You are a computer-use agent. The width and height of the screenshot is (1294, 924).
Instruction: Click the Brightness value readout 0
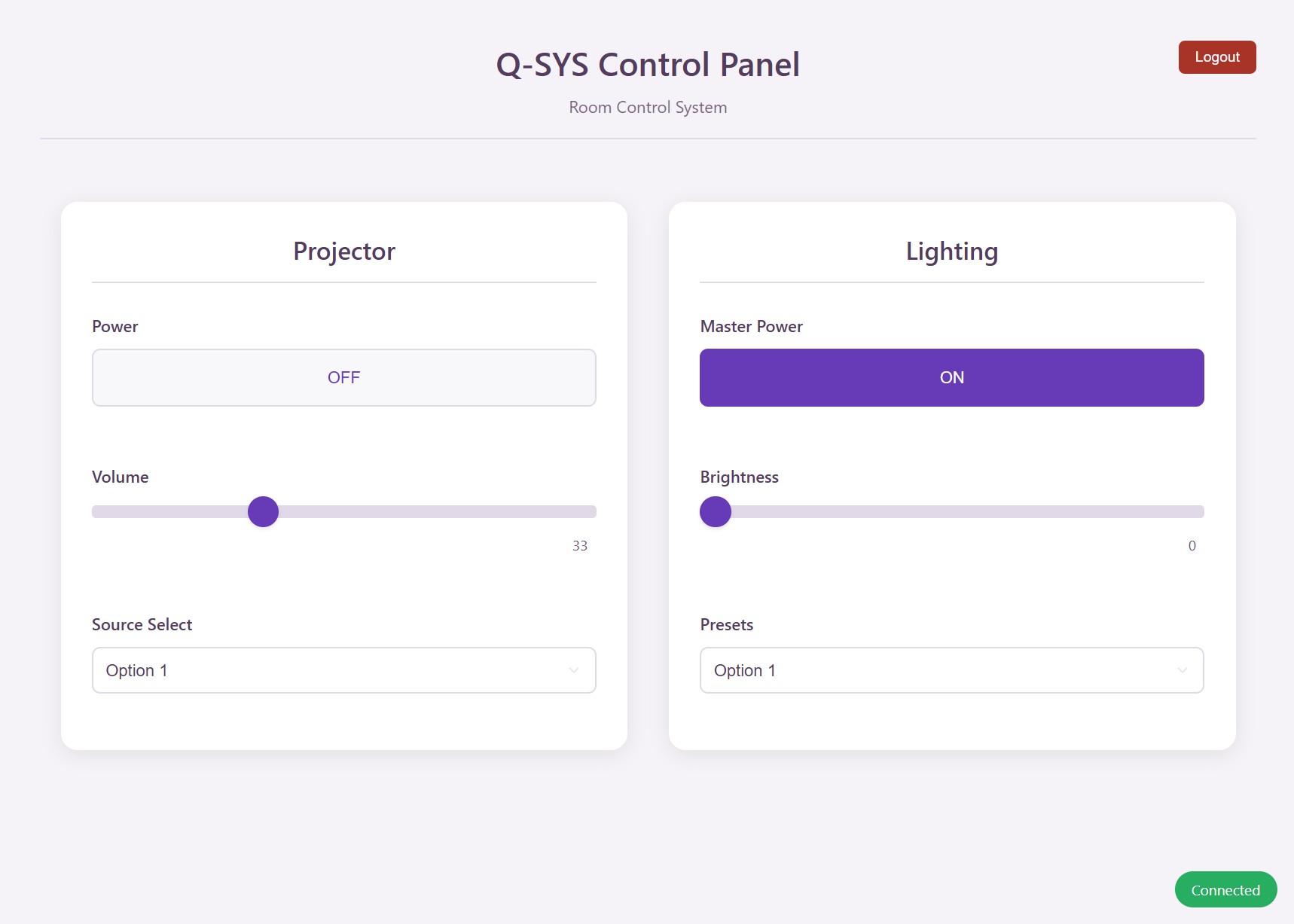tap(1192, 546)
